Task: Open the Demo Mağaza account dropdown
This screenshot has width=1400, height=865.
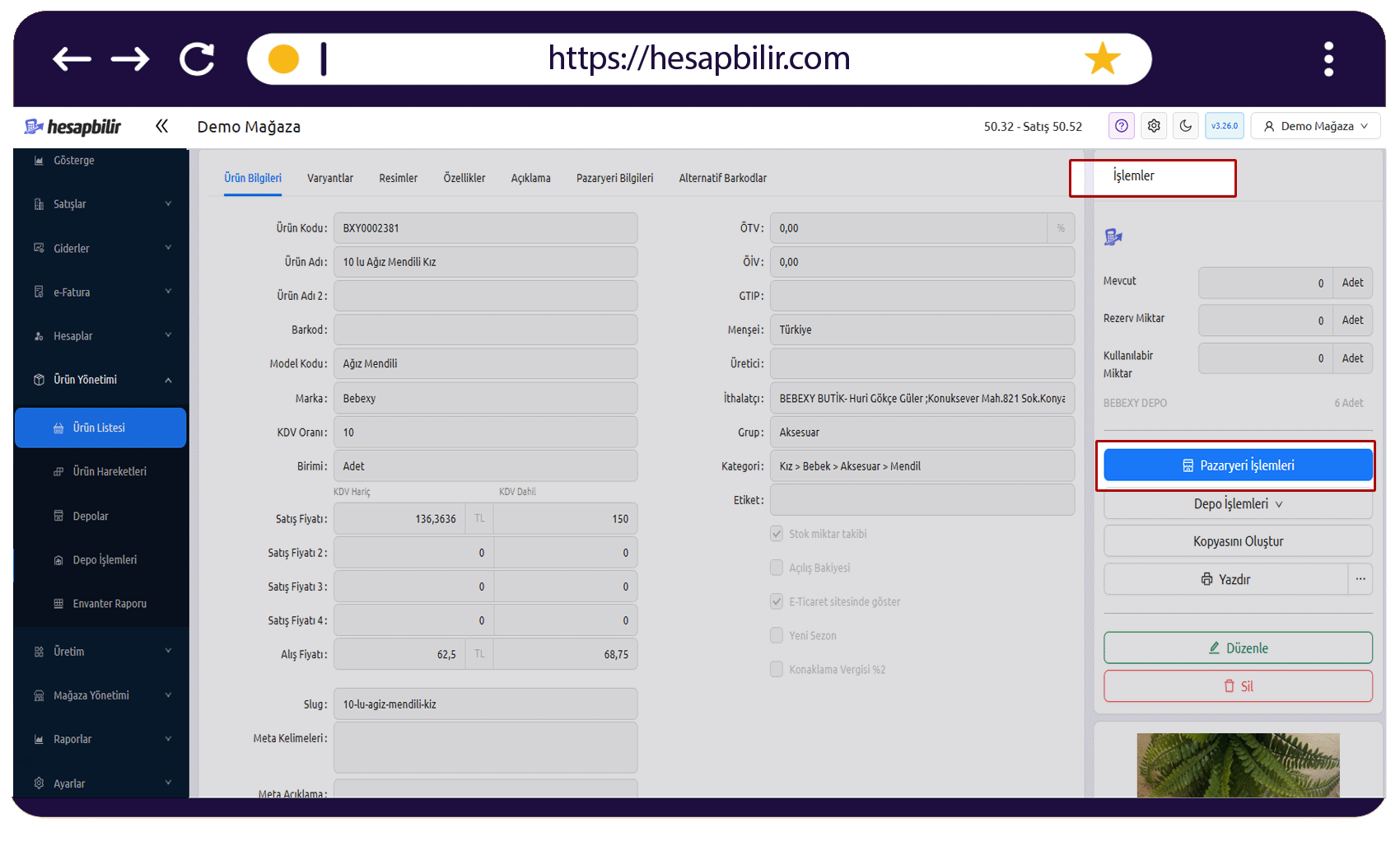Action: click(x=1315, y=126)
